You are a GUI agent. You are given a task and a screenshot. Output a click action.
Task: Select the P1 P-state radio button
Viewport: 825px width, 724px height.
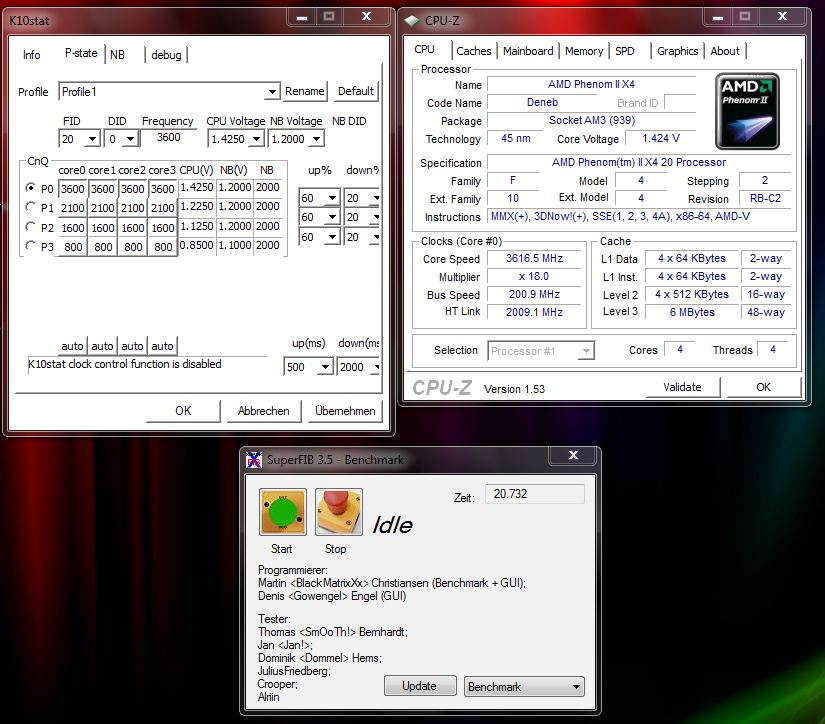pos(31,207)
